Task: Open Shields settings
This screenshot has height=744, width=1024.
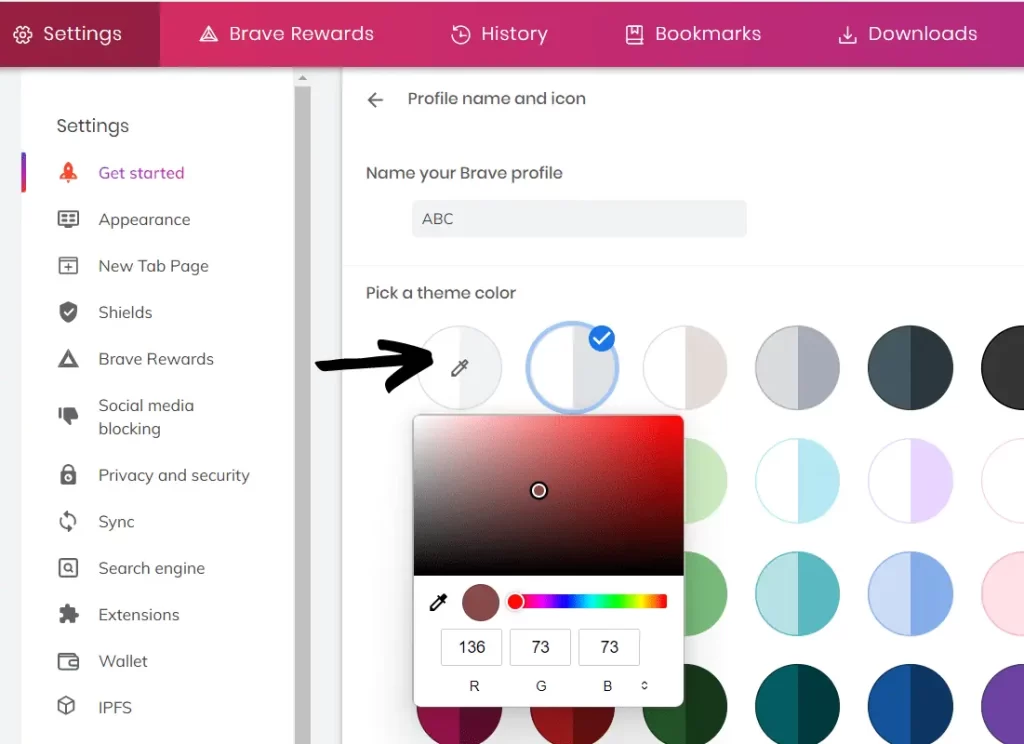Action: tap(125, 312)
